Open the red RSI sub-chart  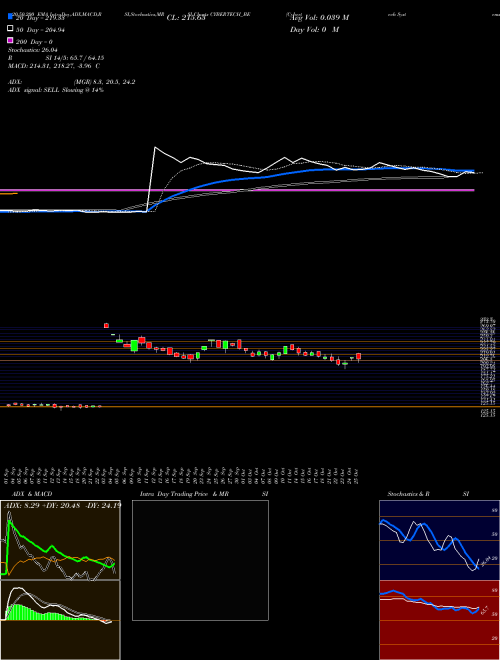click(x=439, y=620)
